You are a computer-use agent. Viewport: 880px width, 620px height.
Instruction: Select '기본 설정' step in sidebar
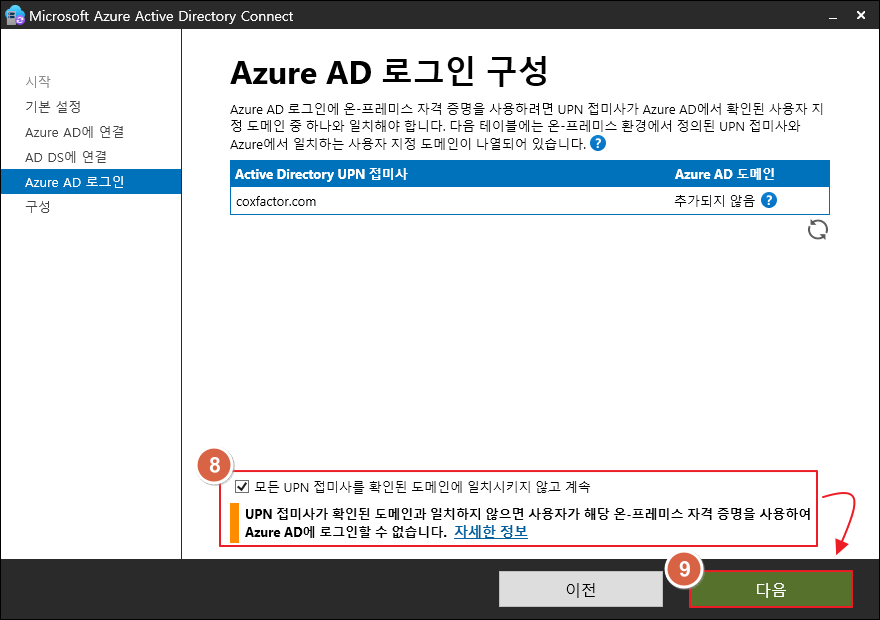[x=53, y=107]
